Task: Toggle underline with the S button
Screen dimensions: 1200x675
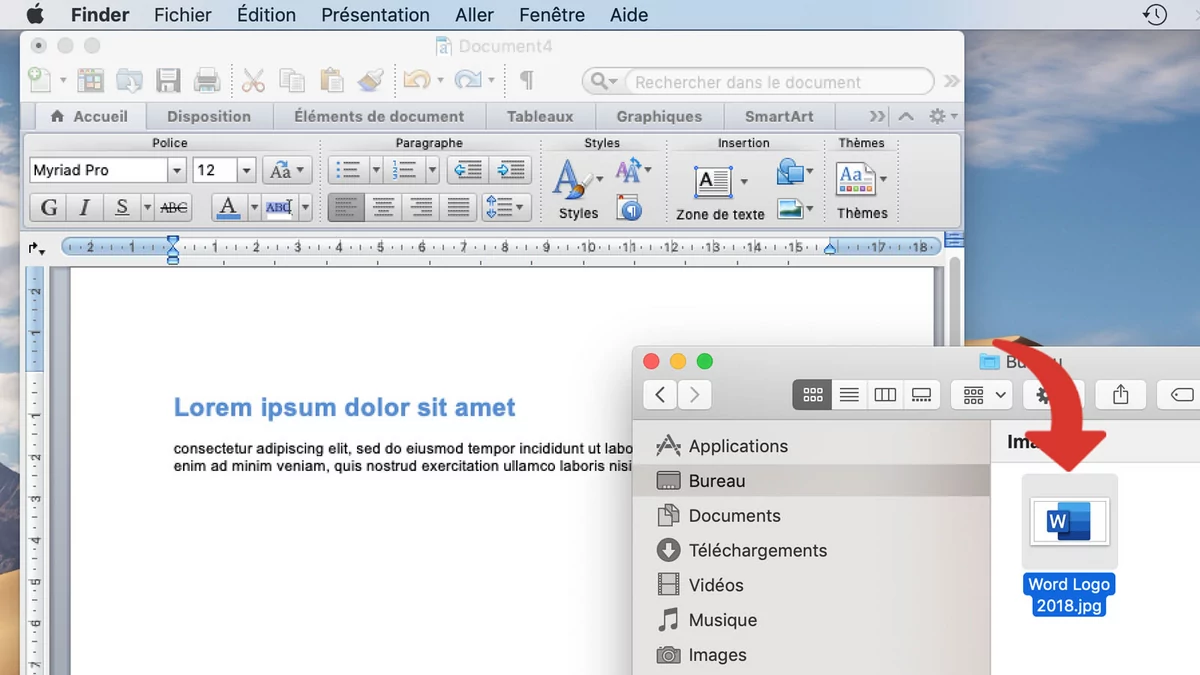Action: 122,207
